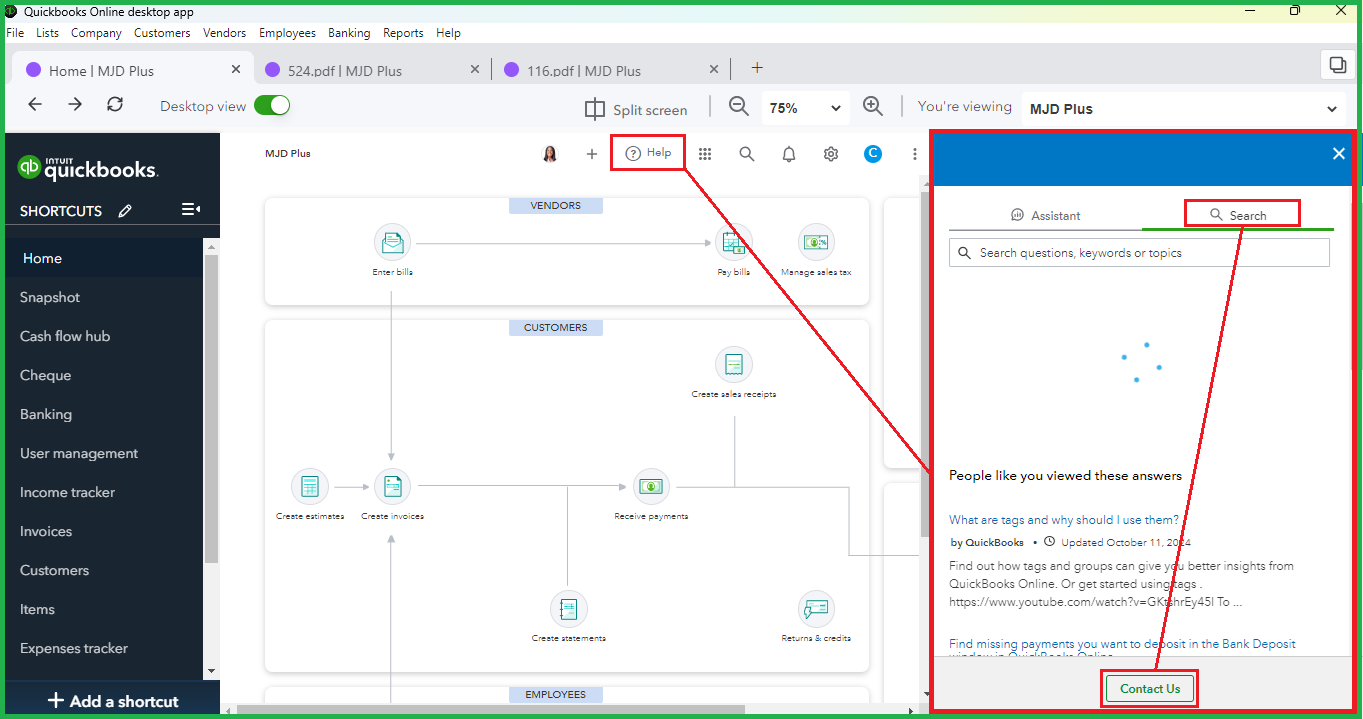Screen dimensions: 1363x719
Task: Select the Enter bills icon
Action: (x=391, y=242)
